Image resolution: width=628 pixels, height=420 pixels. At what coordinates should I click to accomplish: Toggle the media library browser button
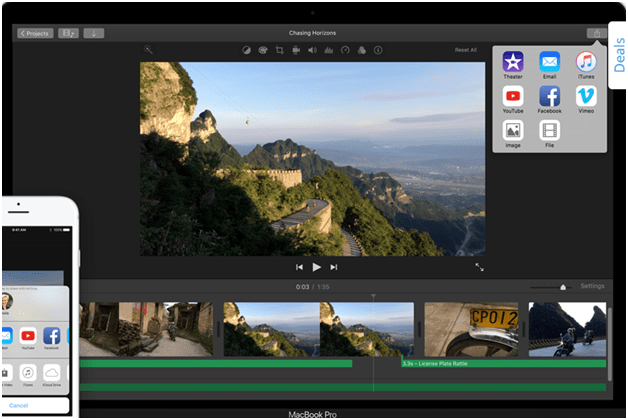[x=68, y=33]
